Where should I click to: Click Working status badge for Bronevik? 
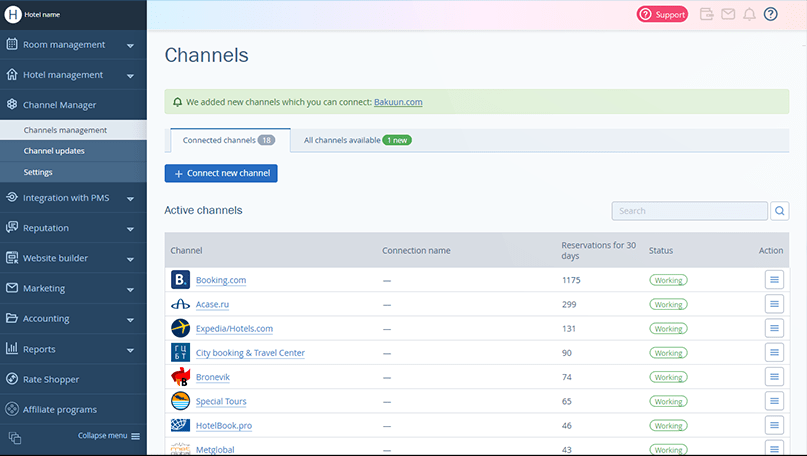pyautogui.click(x=669, y=377)
